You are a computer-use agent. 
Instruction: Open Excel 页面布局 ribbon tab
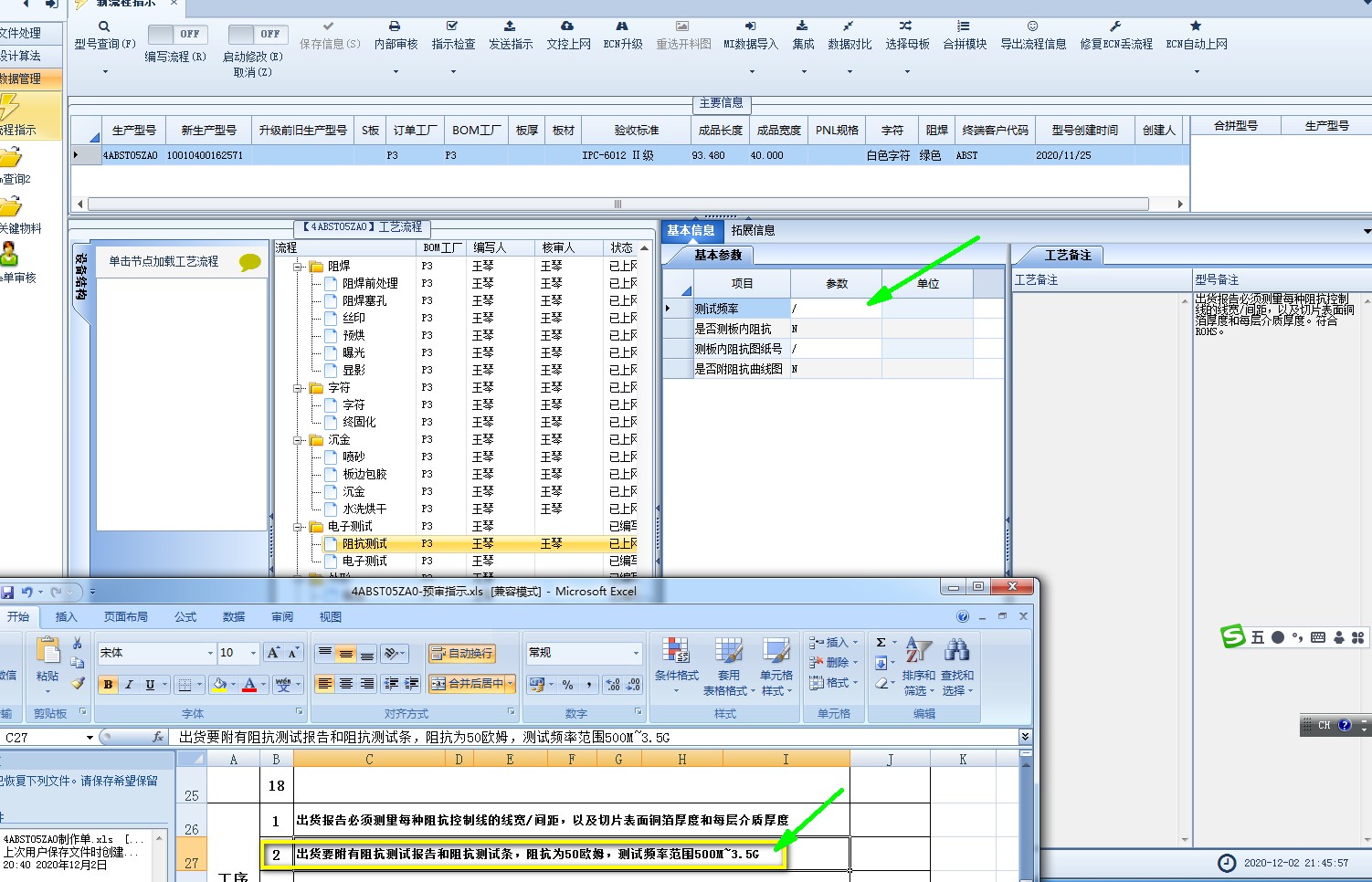(125, 617)
